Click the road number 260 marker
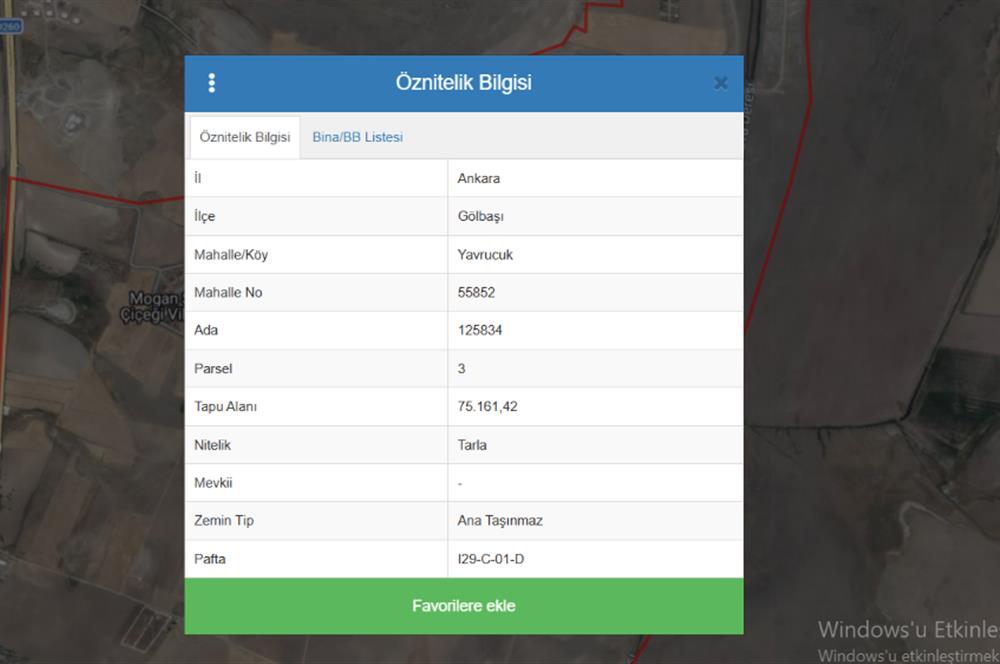This screenshot has width=1000, height=664. coord(10,27)
